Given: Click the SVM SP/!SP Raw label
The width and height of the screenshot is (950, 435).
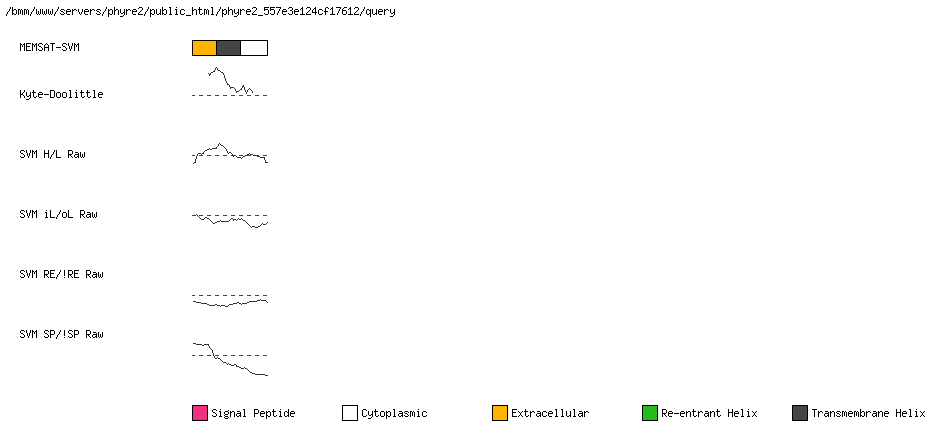Looking at the screenshot, I should tap(61, 334).
